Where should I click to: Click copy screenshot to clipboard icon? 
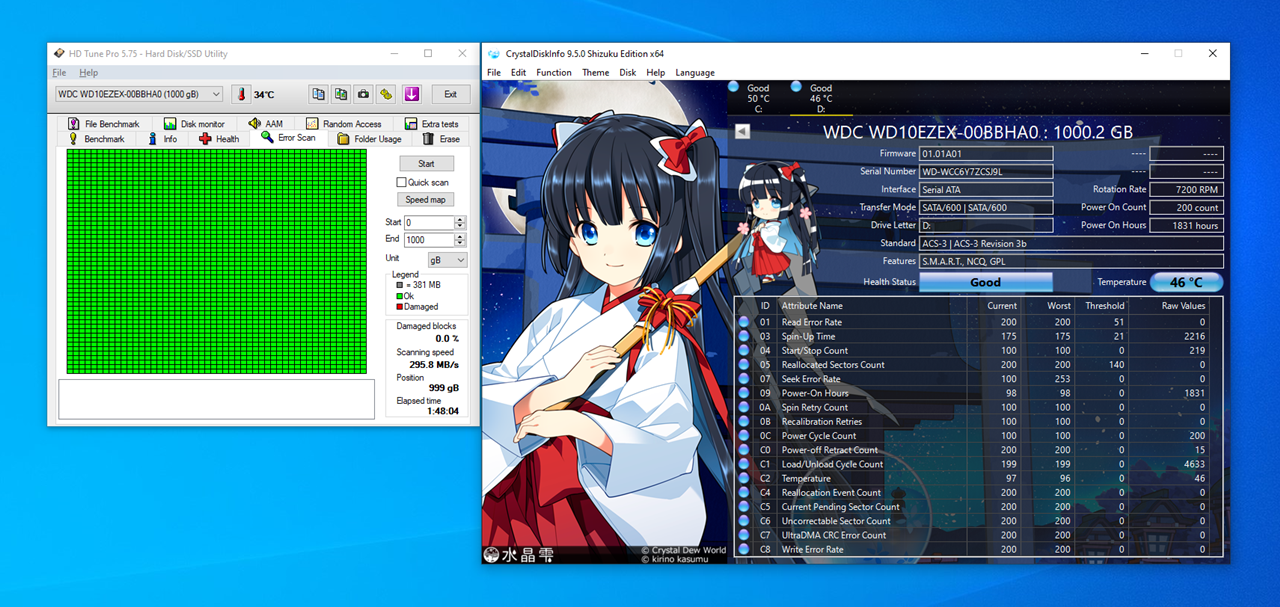(x=341, y=94)
